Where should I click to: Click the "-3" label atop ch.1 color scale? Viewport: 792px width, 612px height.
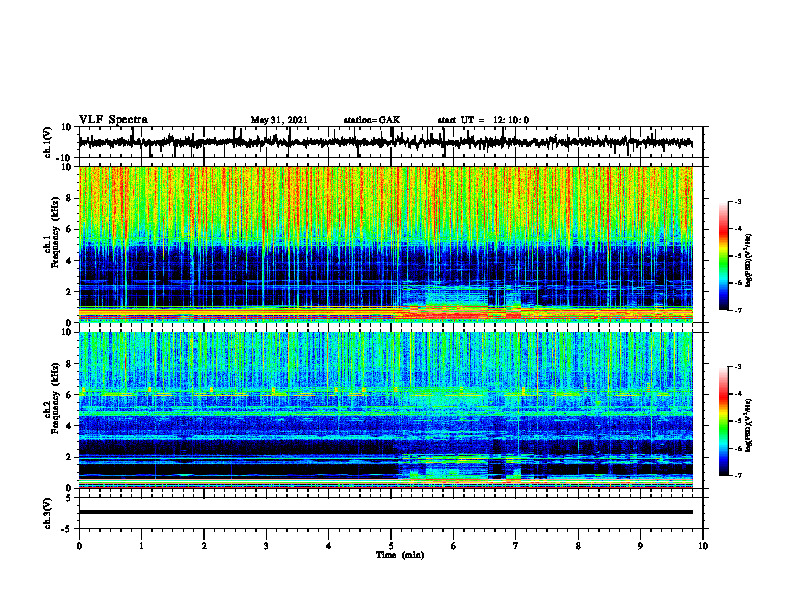[737, 201]
